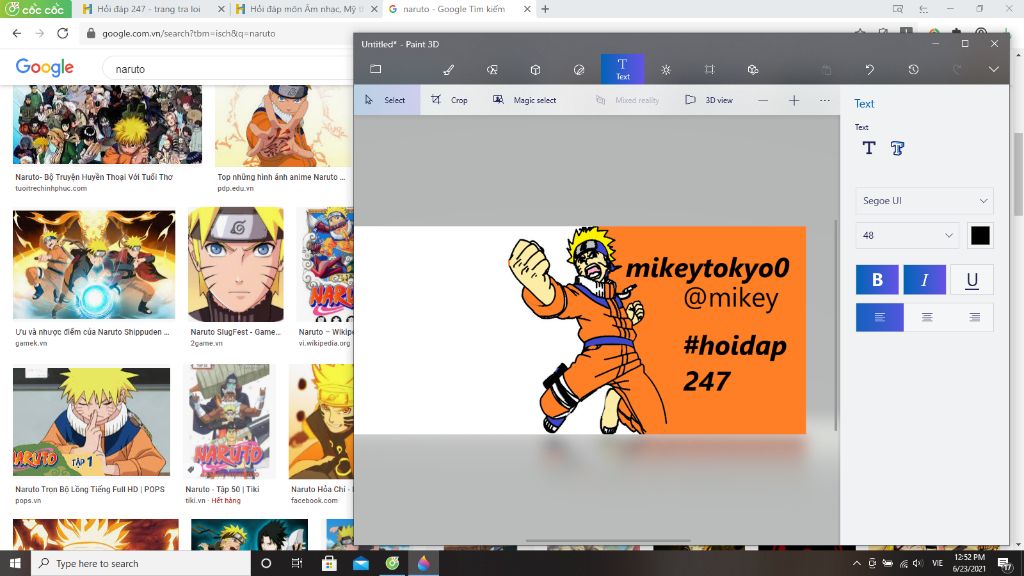Screen dimensions: 1024x576
Task: Open the 3D shapes tool
Action: tap(536, 69)
